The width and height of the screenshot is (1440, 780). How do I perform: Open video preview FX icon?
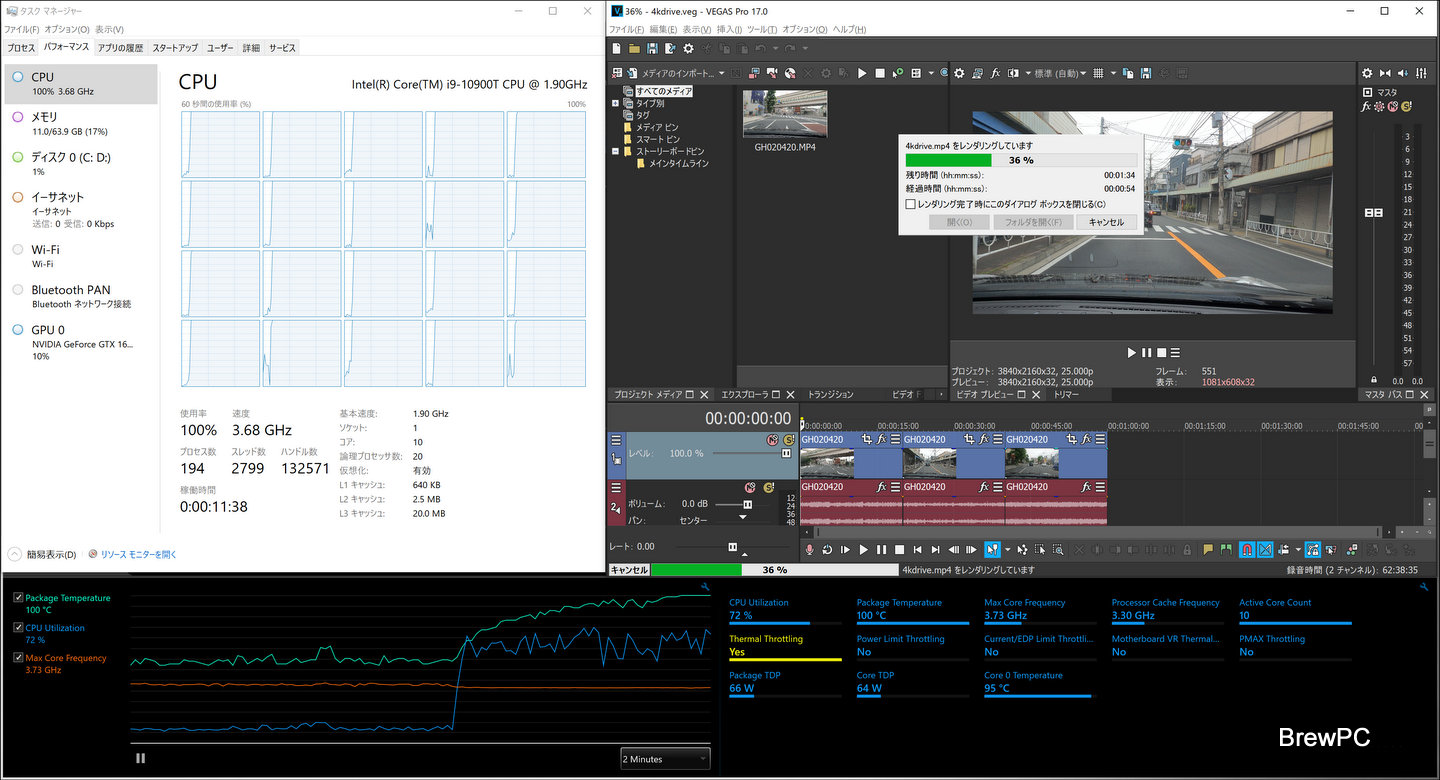tap(995, 73)
